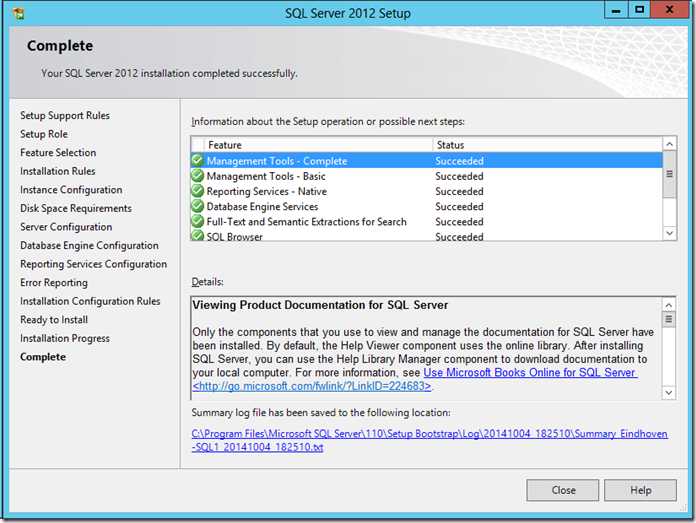696x523 pixels.
Task: Click Disk Space Requirements step
Action: (76, 208)
